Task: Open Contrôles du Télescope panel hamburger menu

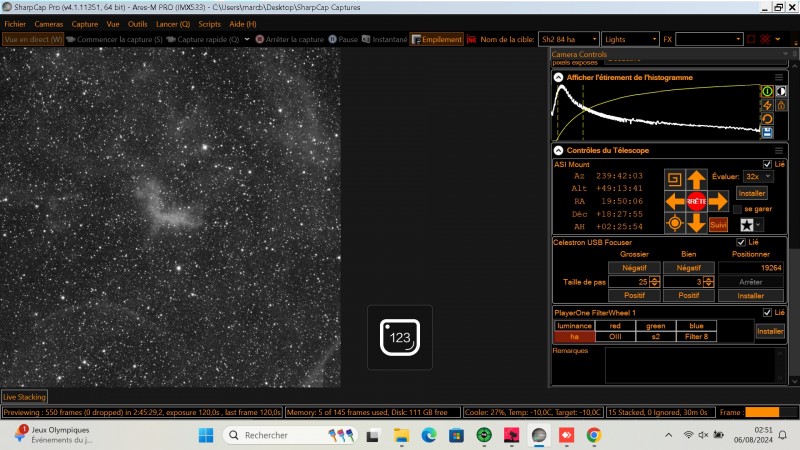Action: click(x=779, y=151)
